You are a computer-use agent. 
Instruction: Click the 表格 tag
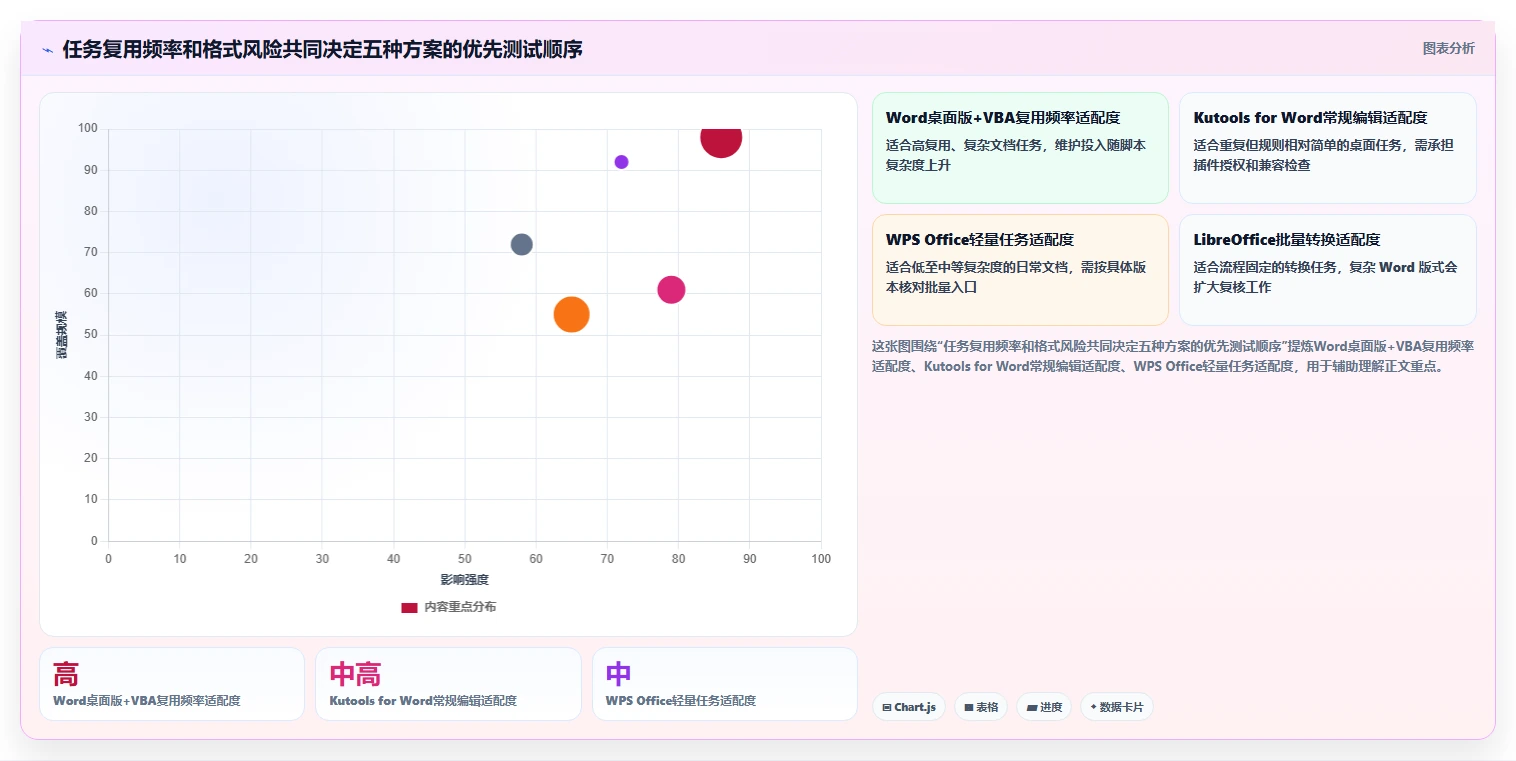pos(981,707)
